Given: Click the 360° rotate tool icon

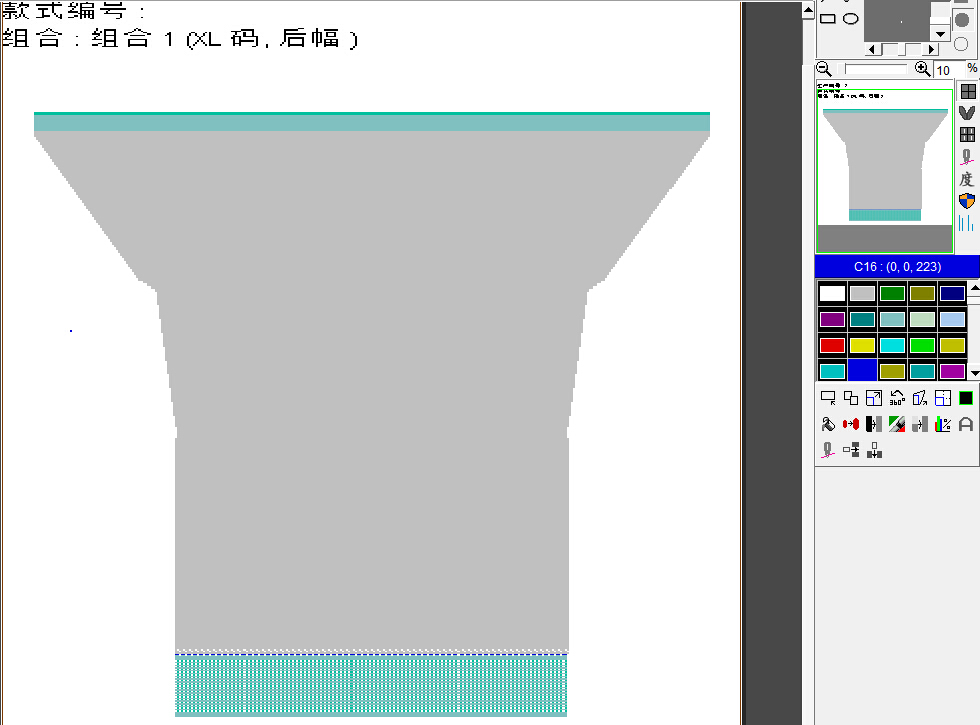Looking at the screenshot, I should pos(897,398).
